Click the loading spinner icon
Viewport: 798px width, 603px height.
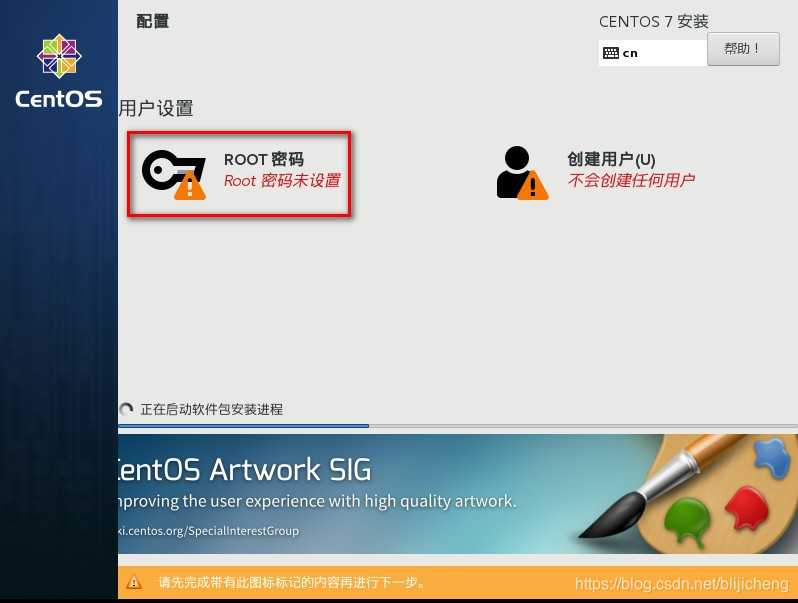click(x=126, y=409)
